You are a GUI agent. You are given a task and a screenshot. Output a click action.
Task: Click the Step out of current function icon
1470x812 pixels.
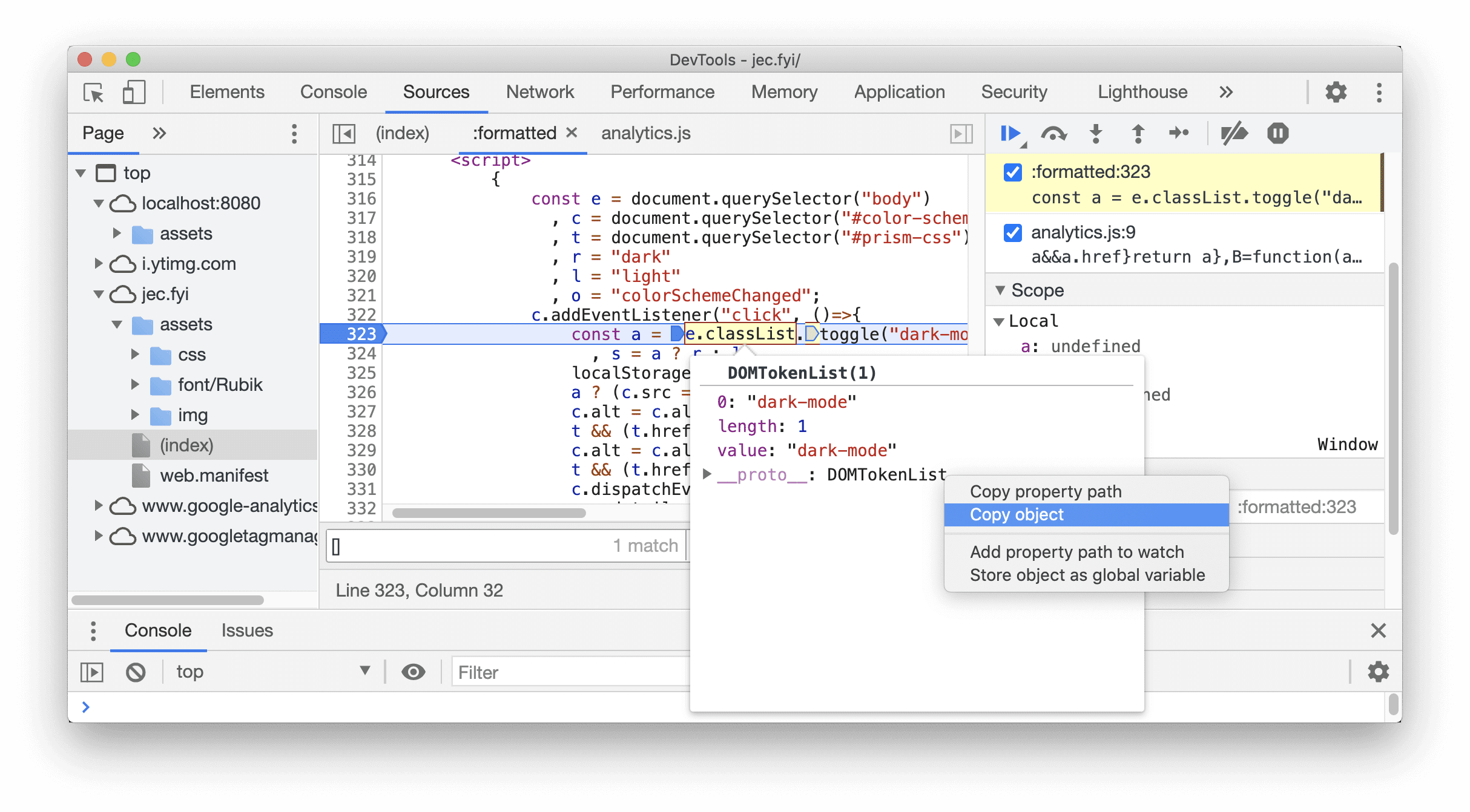pos(1140,132)
